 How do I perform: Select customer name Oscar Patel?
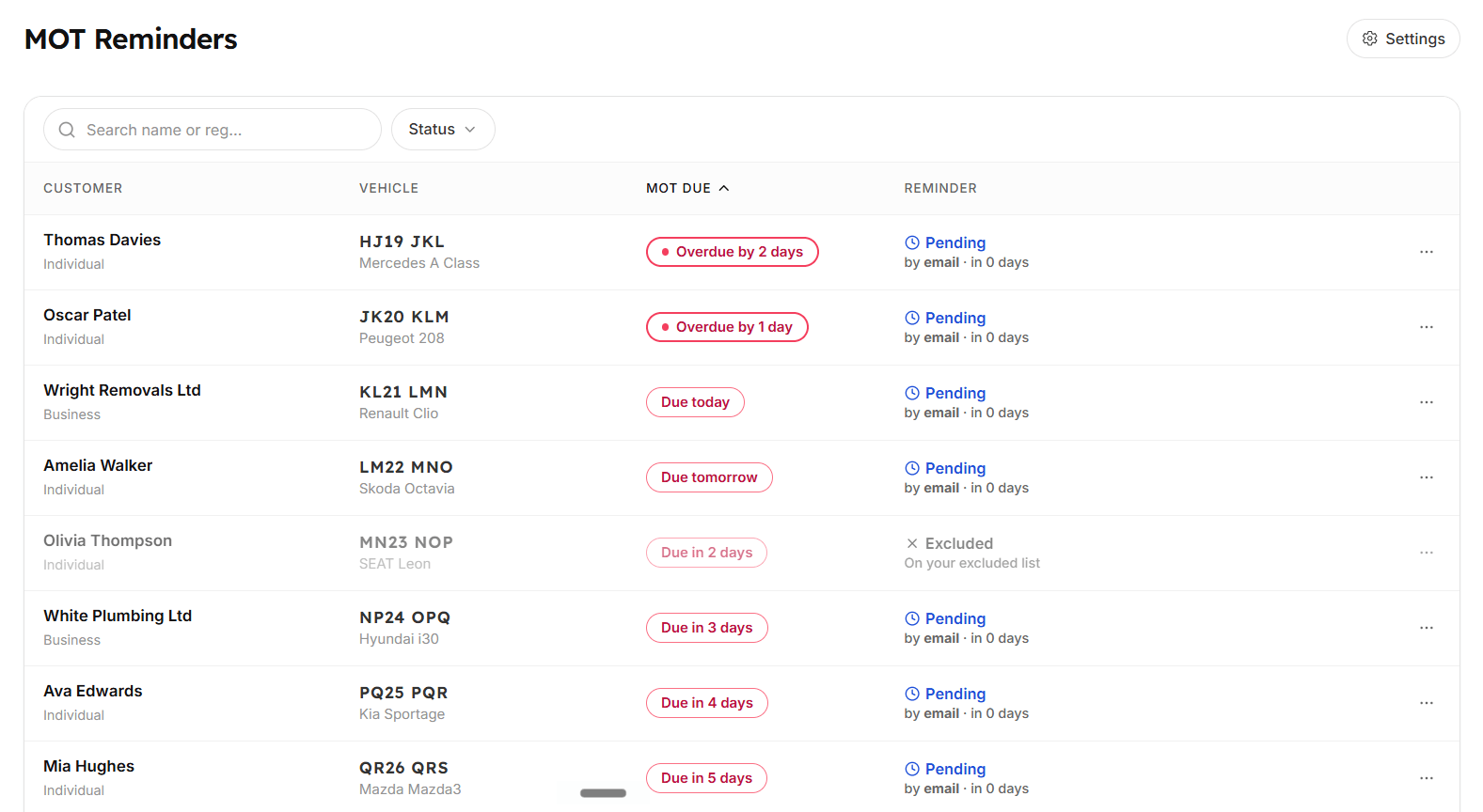87,315
